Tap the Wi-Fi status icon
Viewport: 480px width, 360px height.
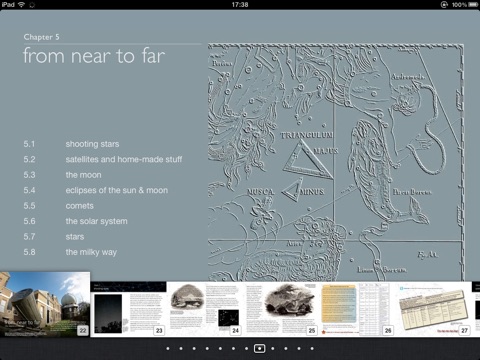click(21, 5)
